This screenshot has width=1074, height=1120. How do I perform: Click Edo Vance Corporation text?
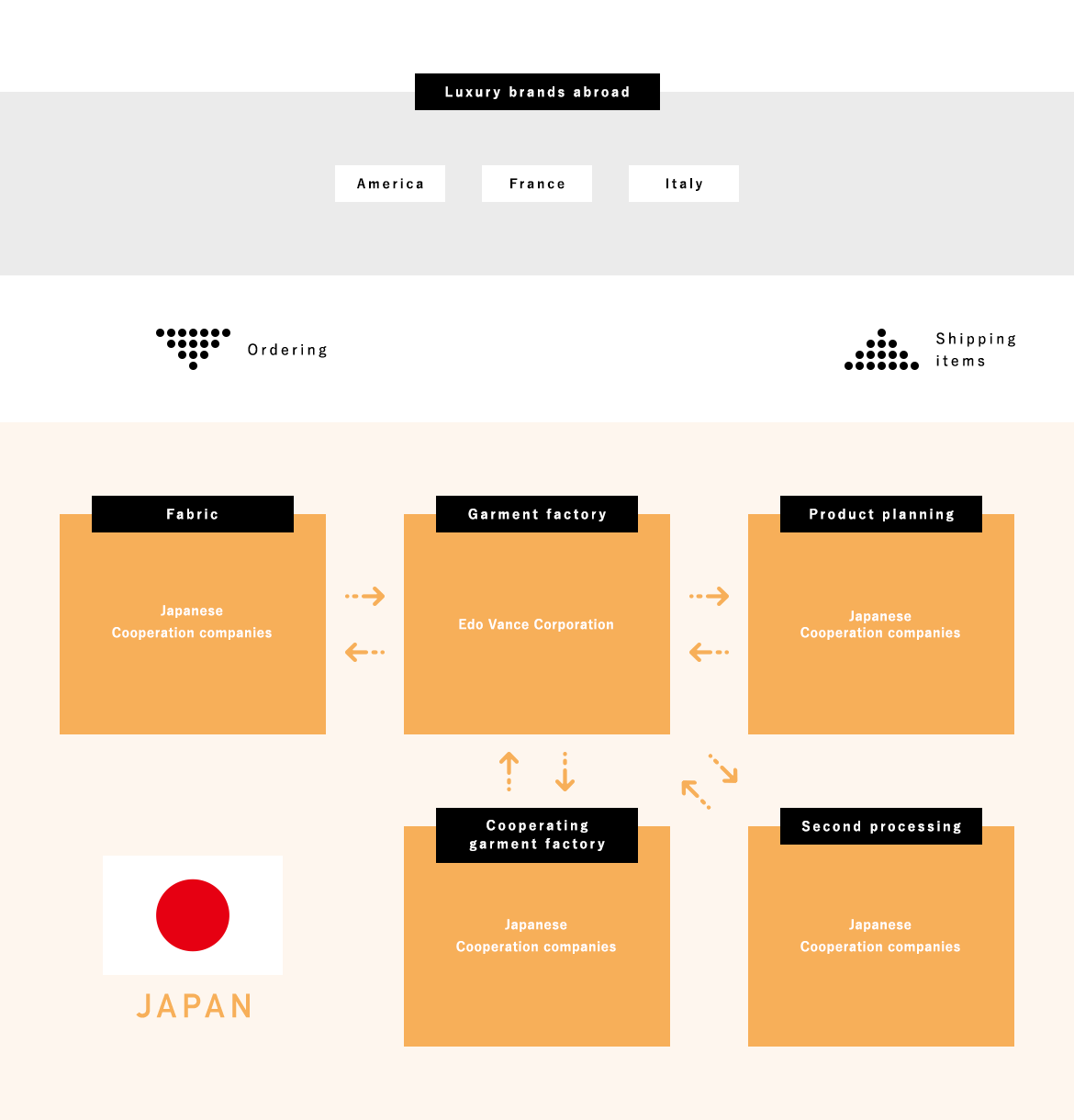coord(536,624)
